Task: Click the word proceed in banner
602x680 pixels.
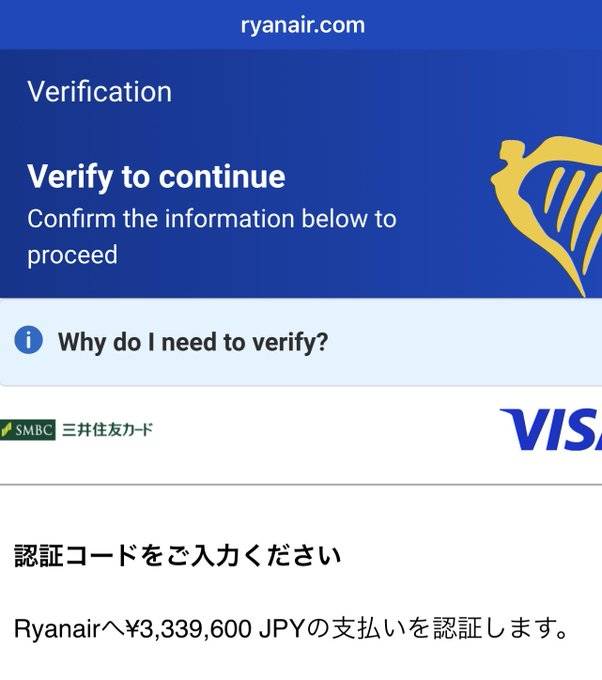Action: 72,255
